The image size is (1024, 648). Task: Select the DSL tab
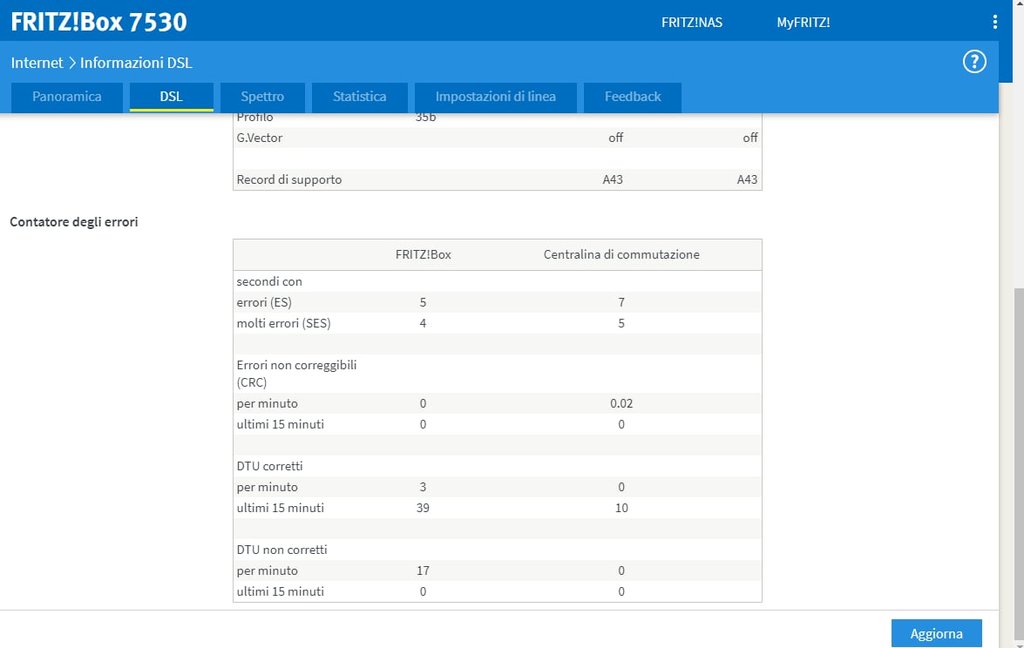click(171, 97)
